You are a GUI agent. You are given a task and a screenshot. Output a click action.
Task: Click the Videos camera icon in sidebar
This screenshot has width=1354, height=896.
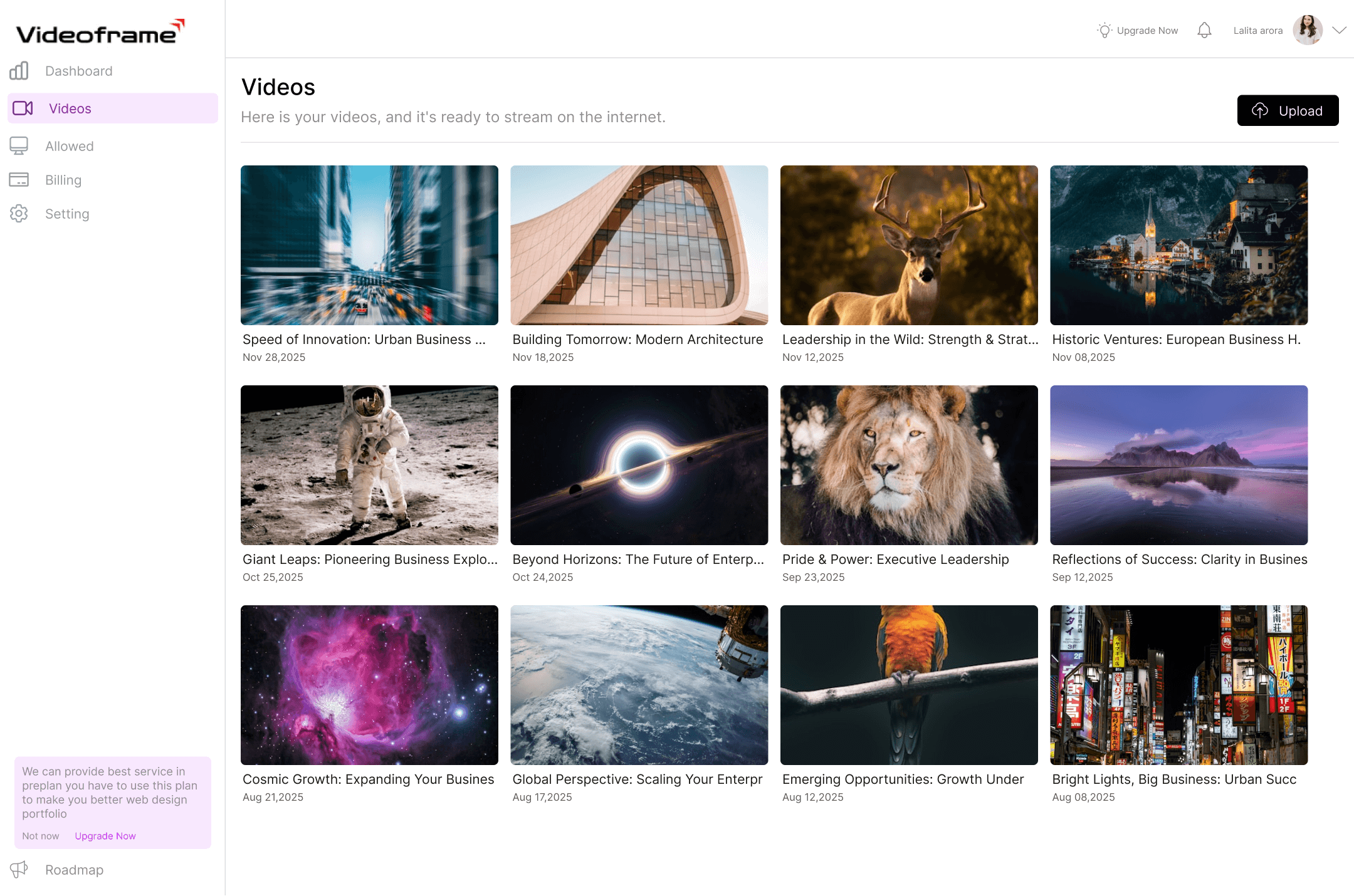pos(23,108)
